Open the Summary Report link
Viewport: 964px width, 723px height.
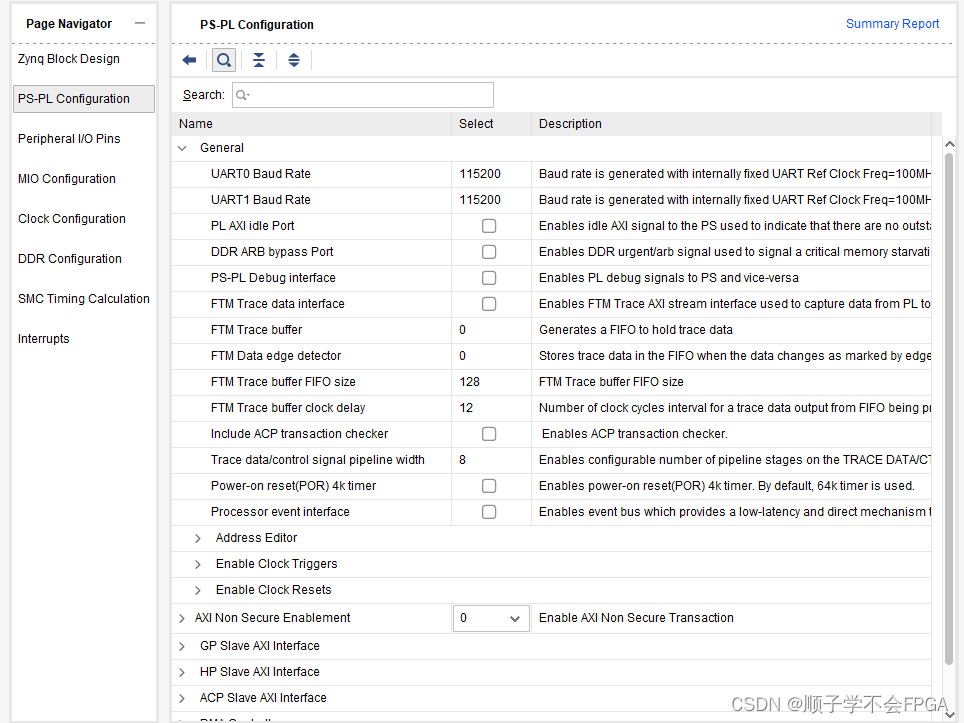coord(892,23)
